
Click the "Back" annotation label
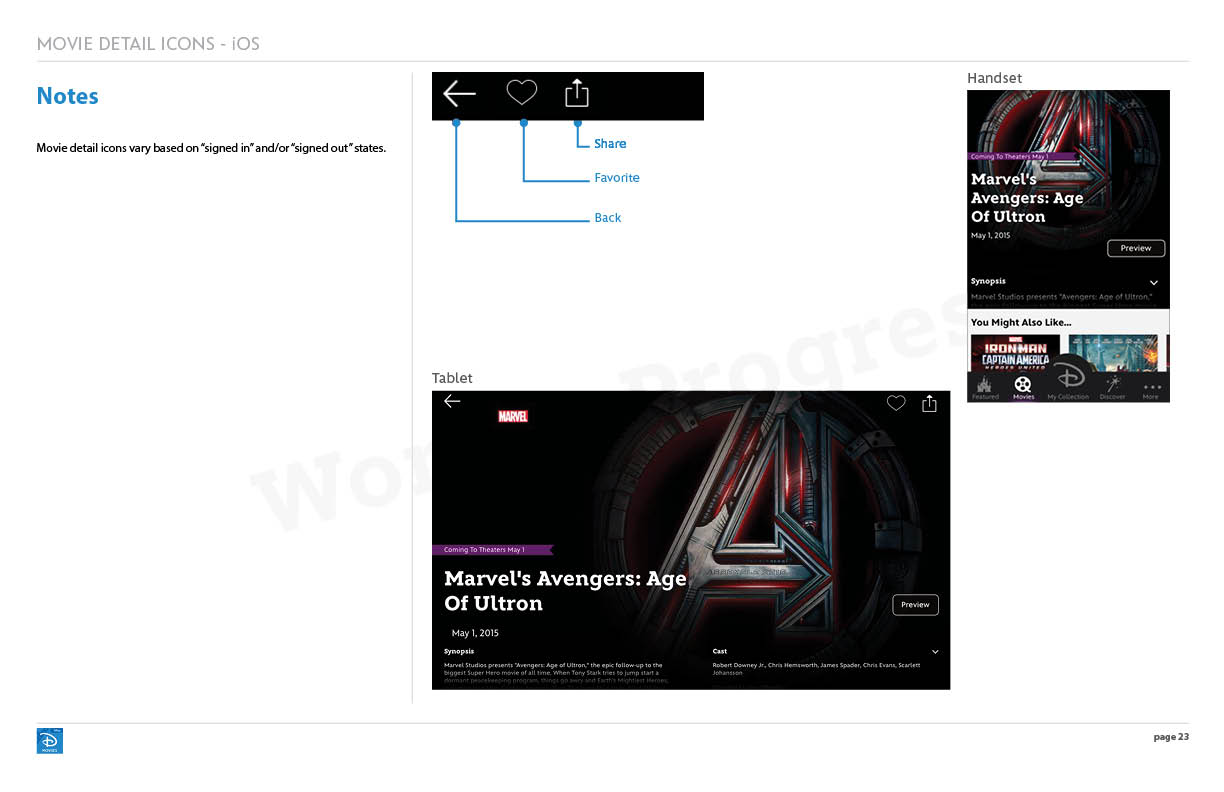coord(608,218)
